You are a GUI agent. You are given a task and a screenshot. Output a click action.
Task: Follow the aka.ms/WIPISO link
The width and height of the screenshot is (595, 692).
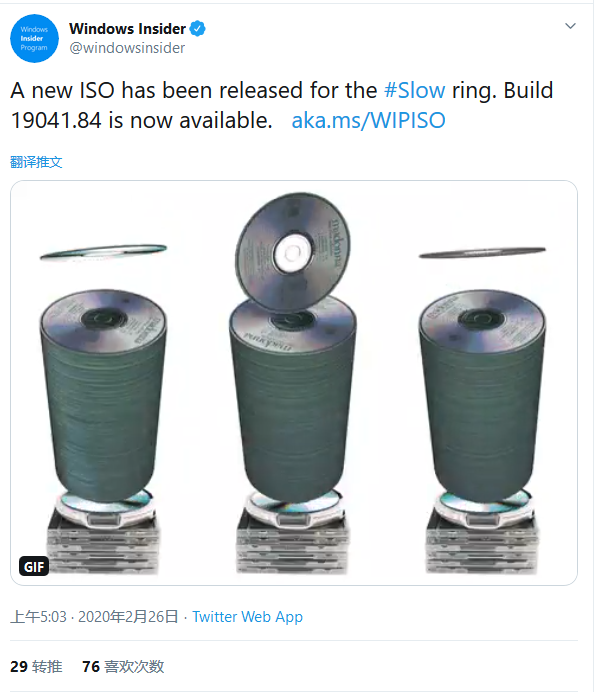click(368, 120)
